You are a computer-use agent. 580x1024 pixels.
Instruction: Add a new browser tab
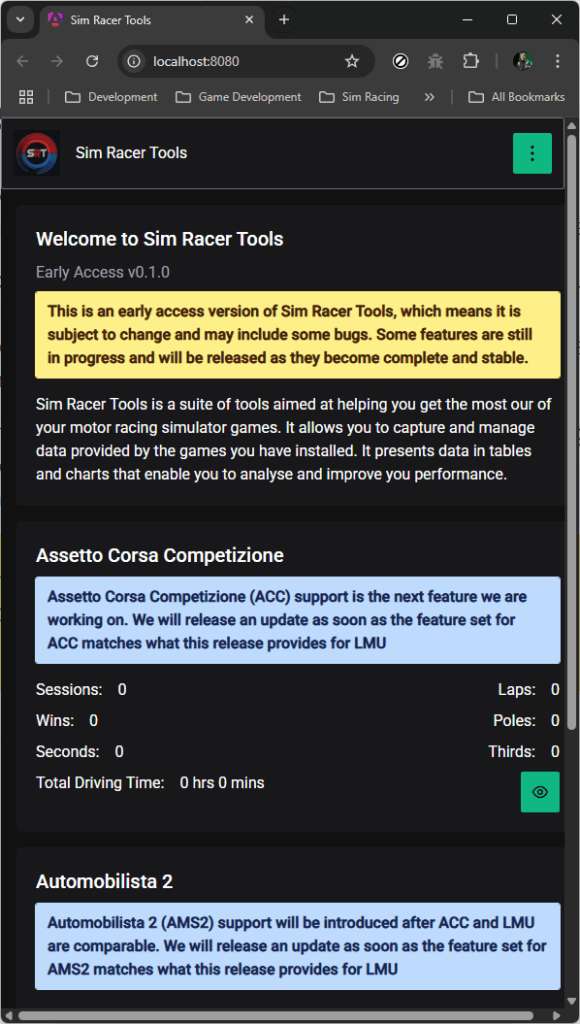pyautogui.click(x=283, y=20)
